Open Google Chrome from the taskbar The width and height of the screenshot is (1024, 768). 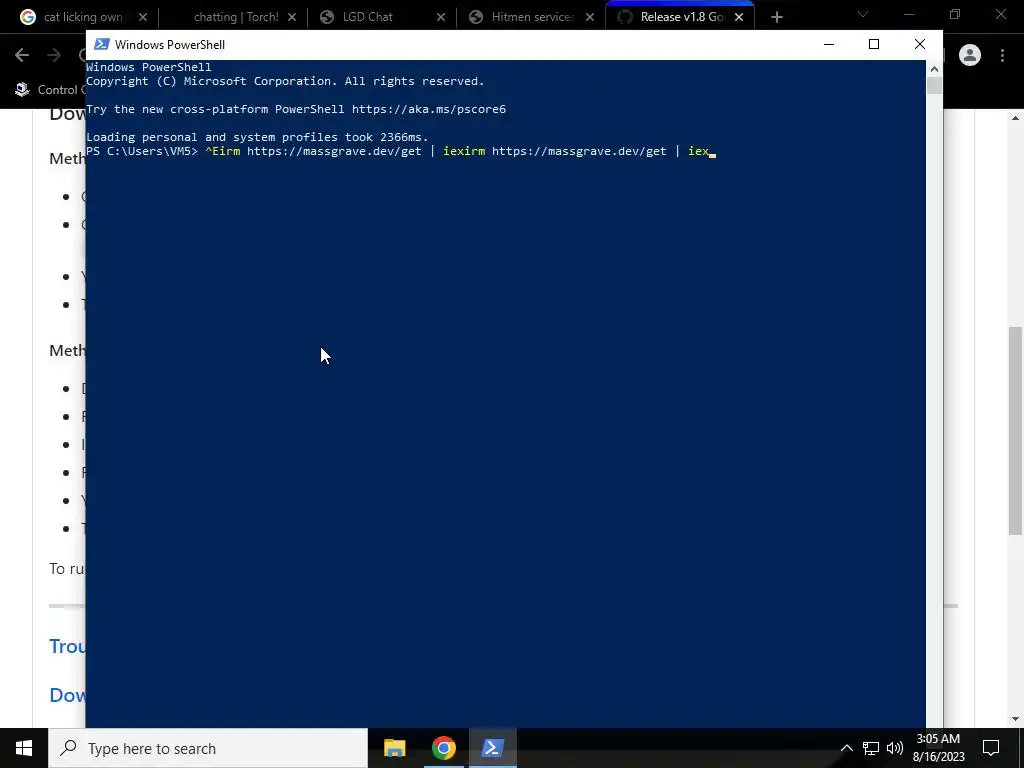[x=443, y=748]
